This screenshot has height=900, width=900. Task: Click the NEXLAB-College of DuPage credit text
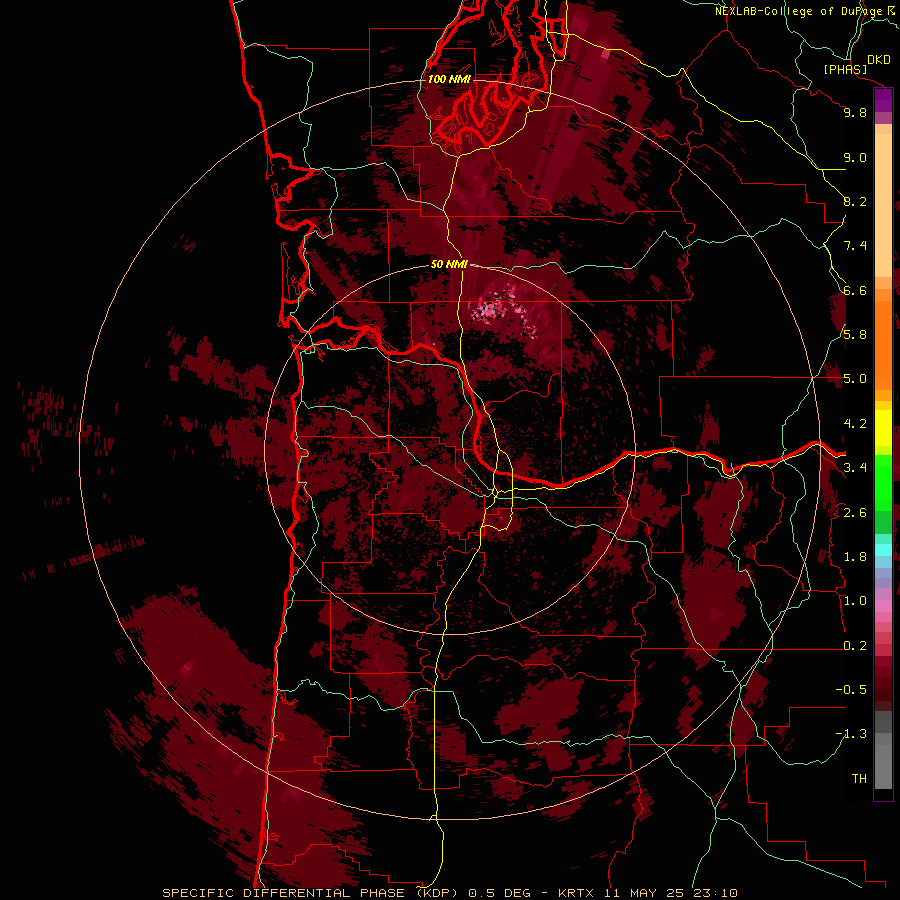pos(799,11)
